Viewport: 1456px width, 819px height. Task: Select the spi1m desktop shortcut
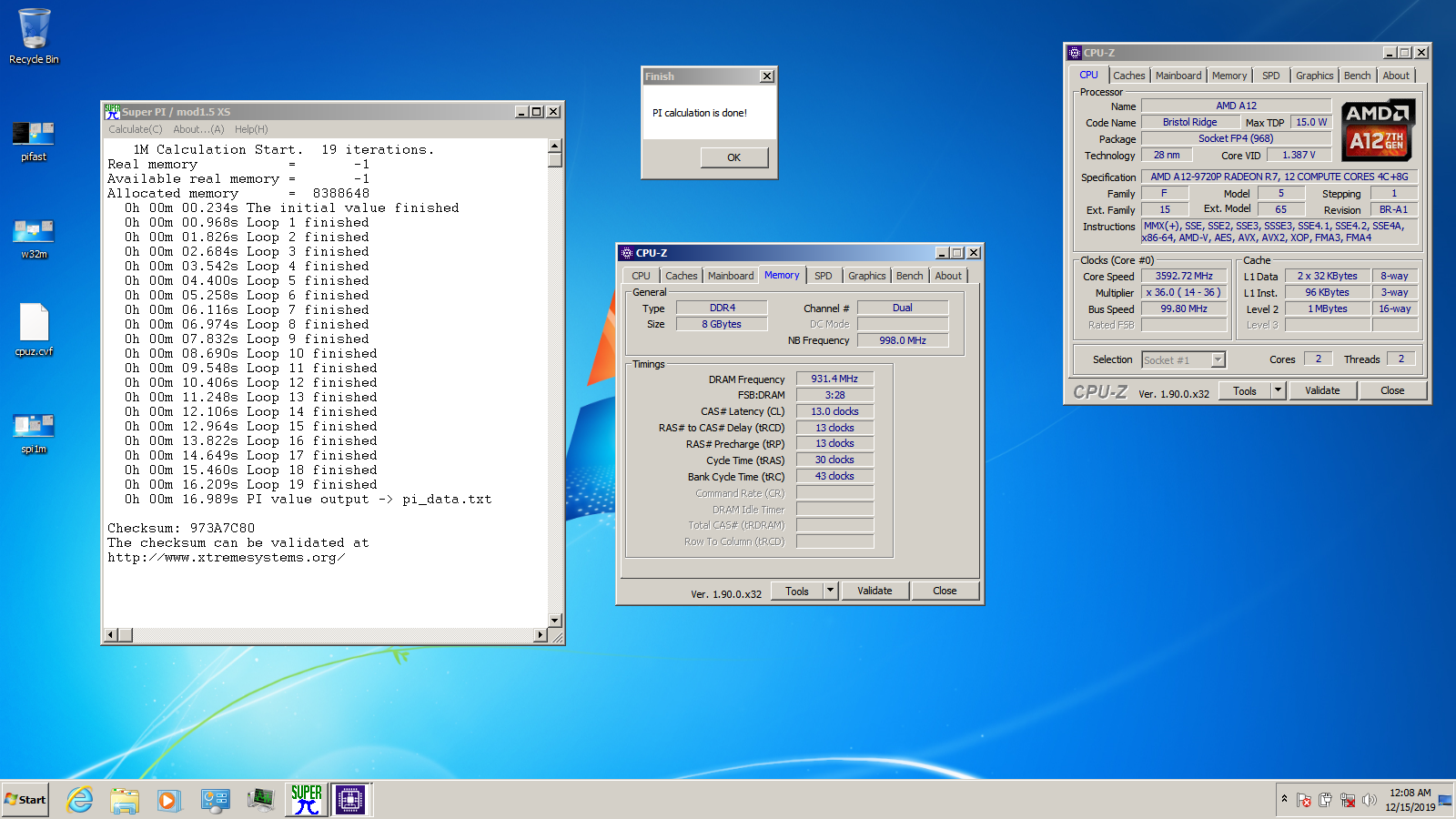(34, 433)
